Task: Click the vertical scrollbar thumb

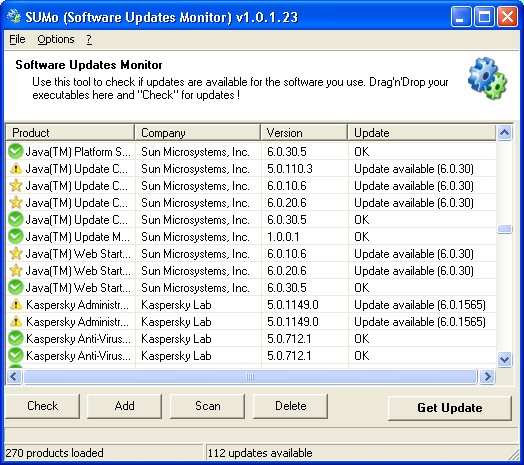Action: pyautogui.click(x=504, y=229)
